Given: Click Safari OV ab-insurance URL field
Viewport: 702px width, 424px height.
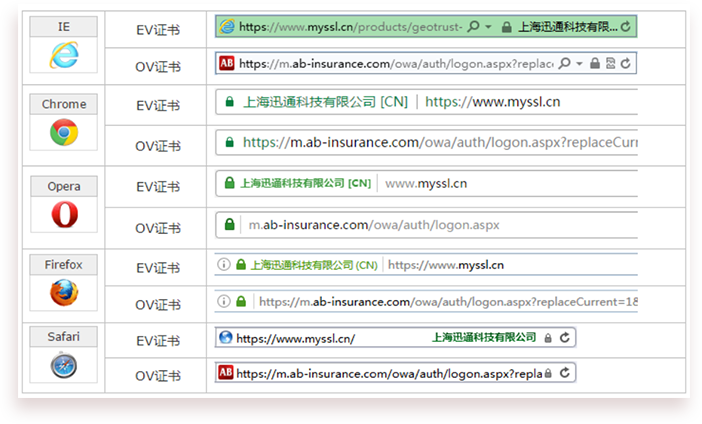Looking at the screenshot, I should (x=389, y=373).
